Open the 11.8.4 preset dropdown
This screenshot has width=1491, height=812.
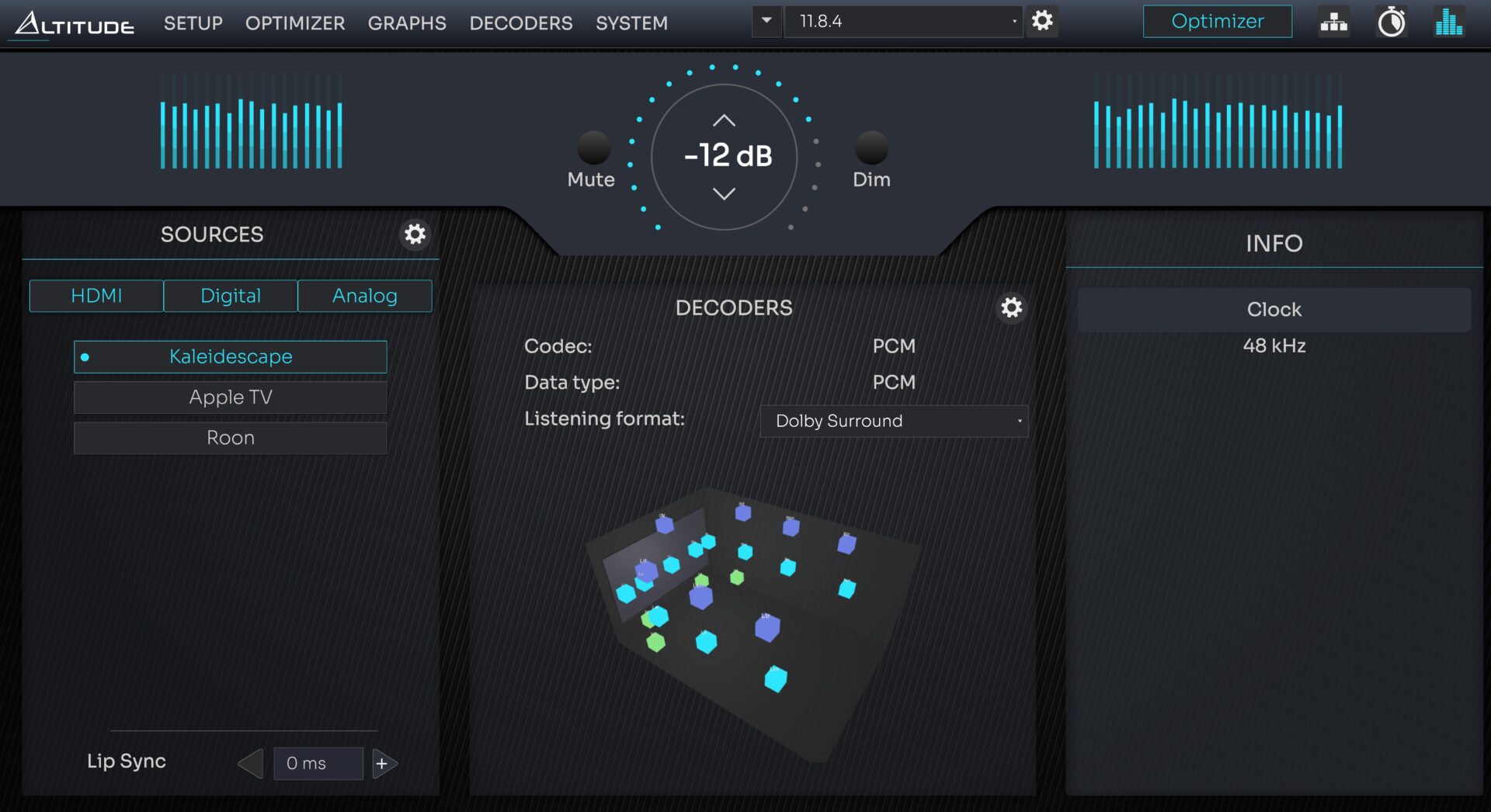903,22
